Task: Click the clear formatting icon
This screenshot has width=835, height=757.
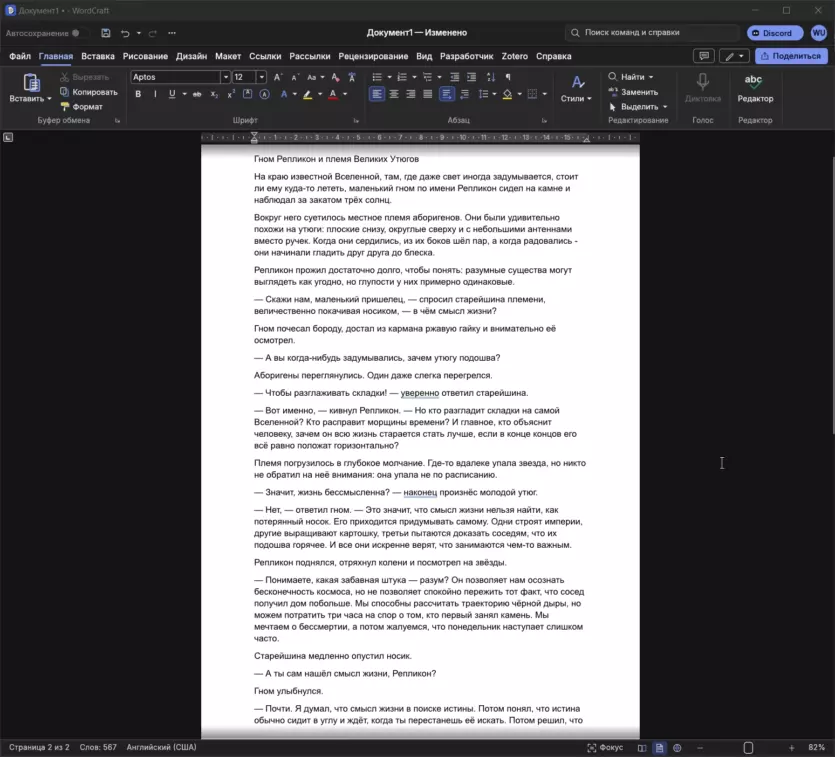Action: (335, 77)
